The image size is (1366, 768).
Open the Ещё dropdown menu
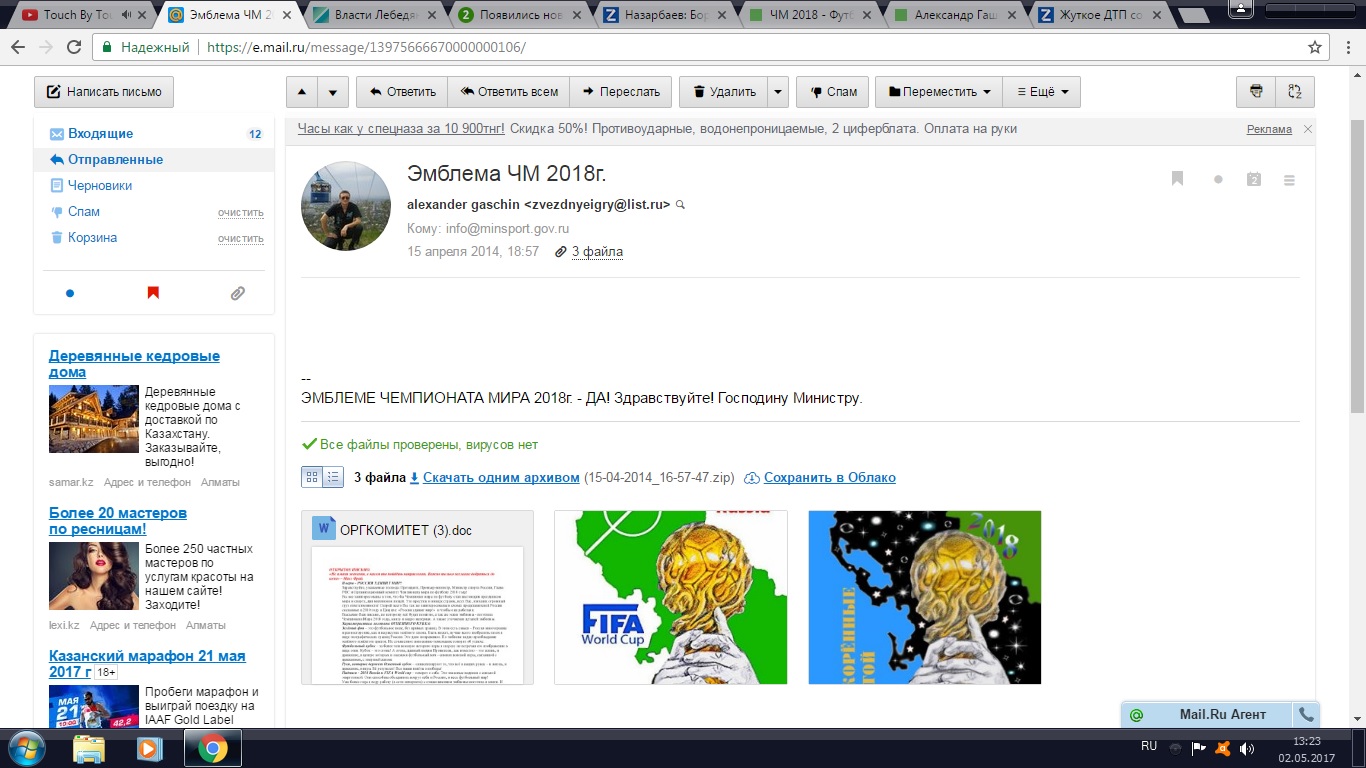coord(1041,92)
